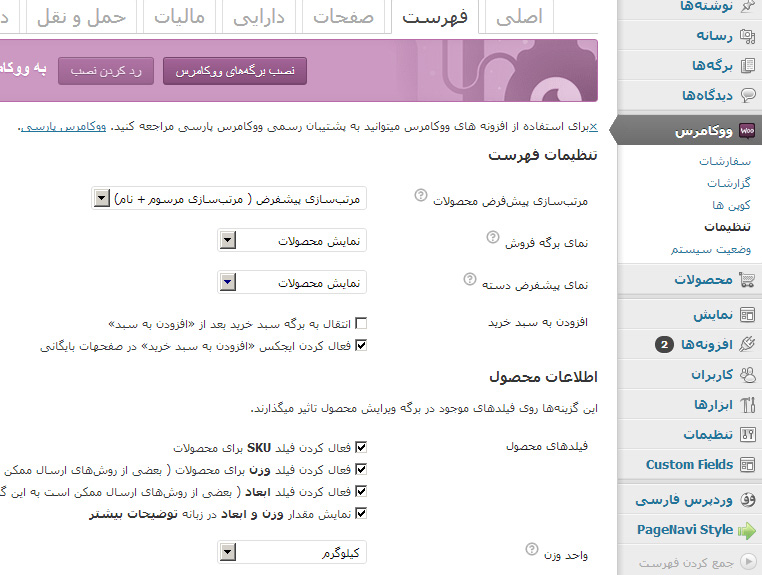Click the Pages (برگه‌ها) icon in sidebar
Image resolution: width=762 pixels, height=575 pixels.
pyautogui.click(x=747, y=66)
